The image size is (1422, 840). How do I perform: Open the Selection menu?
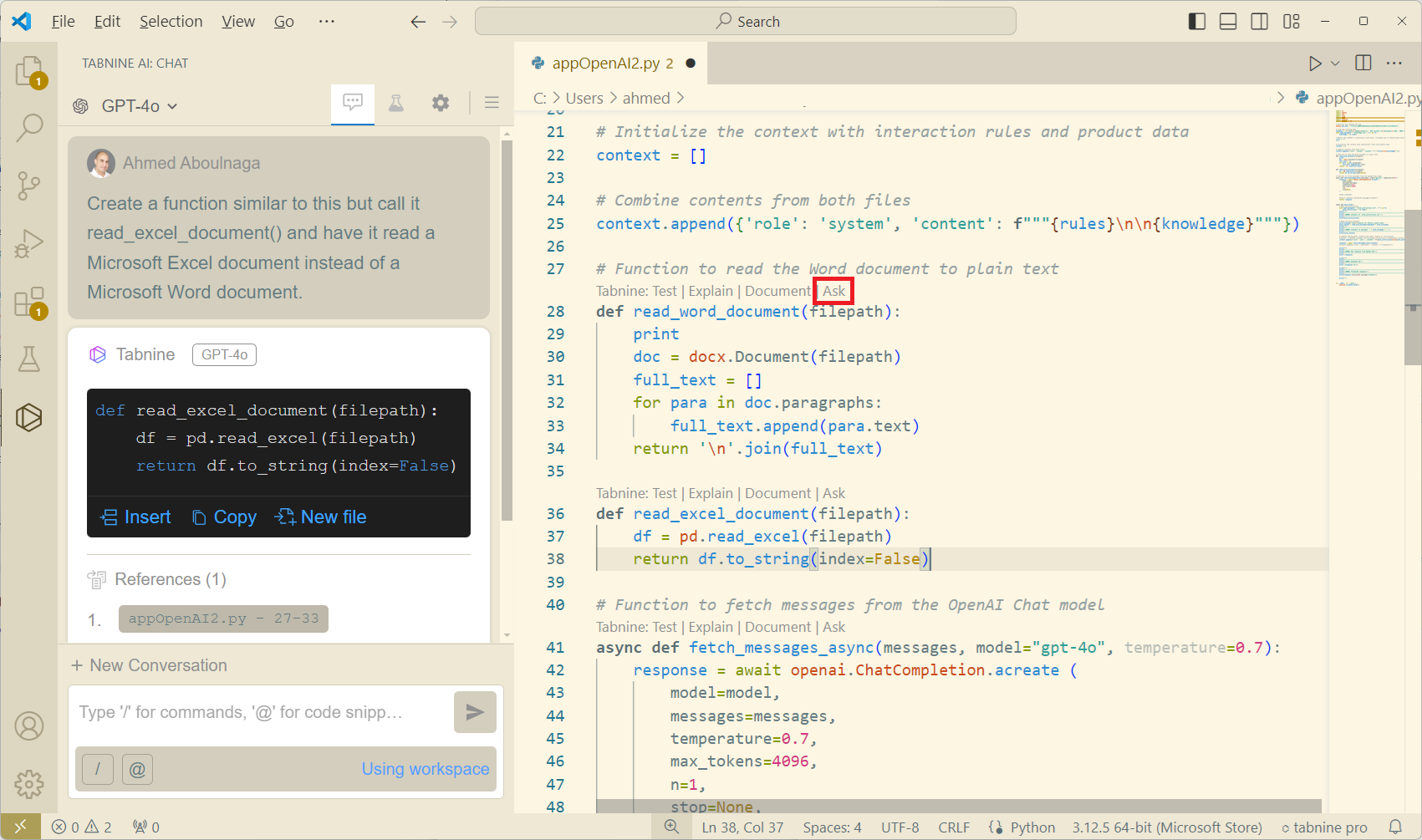tap(171, 22)
